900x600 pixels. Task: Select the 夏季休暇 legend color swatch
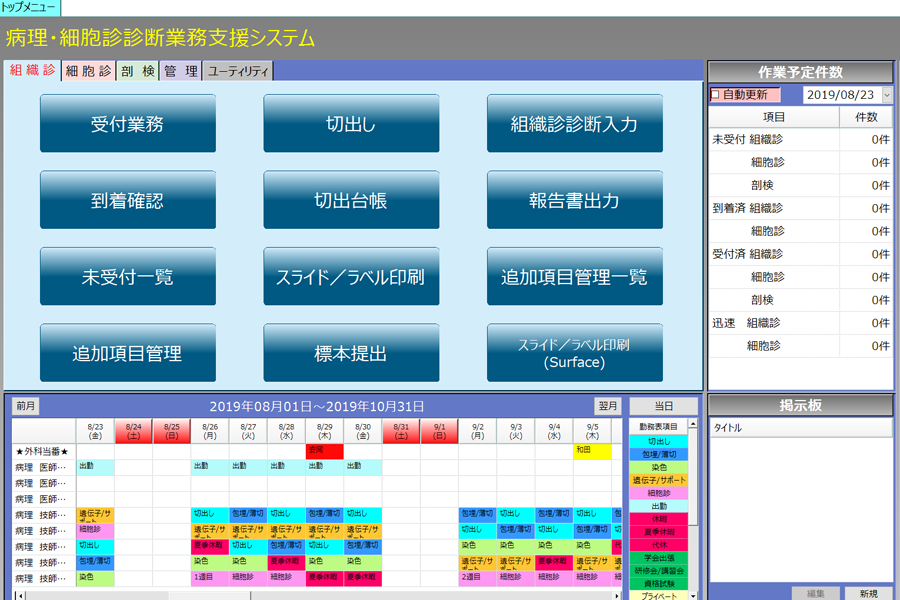coord(660,532)
